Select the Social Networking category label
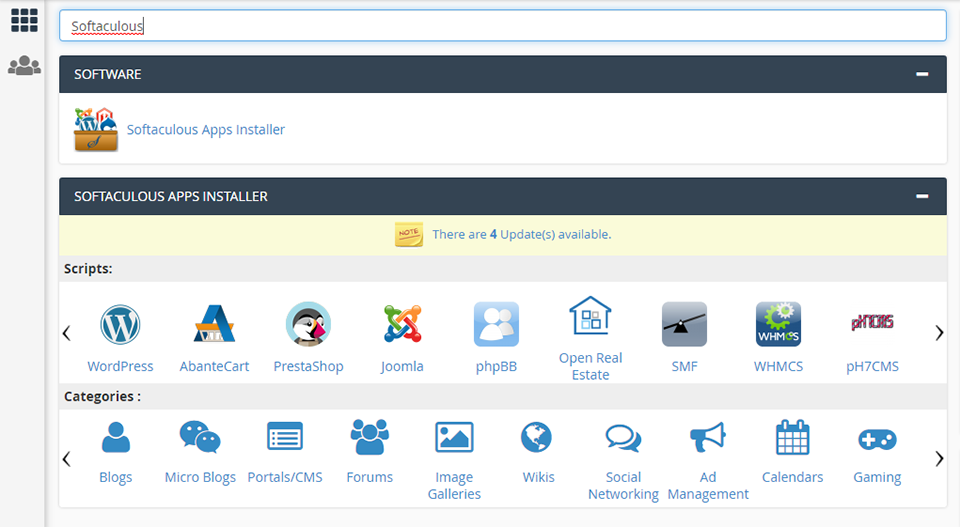Screen dimensions: 960x527 coord(623,485)
